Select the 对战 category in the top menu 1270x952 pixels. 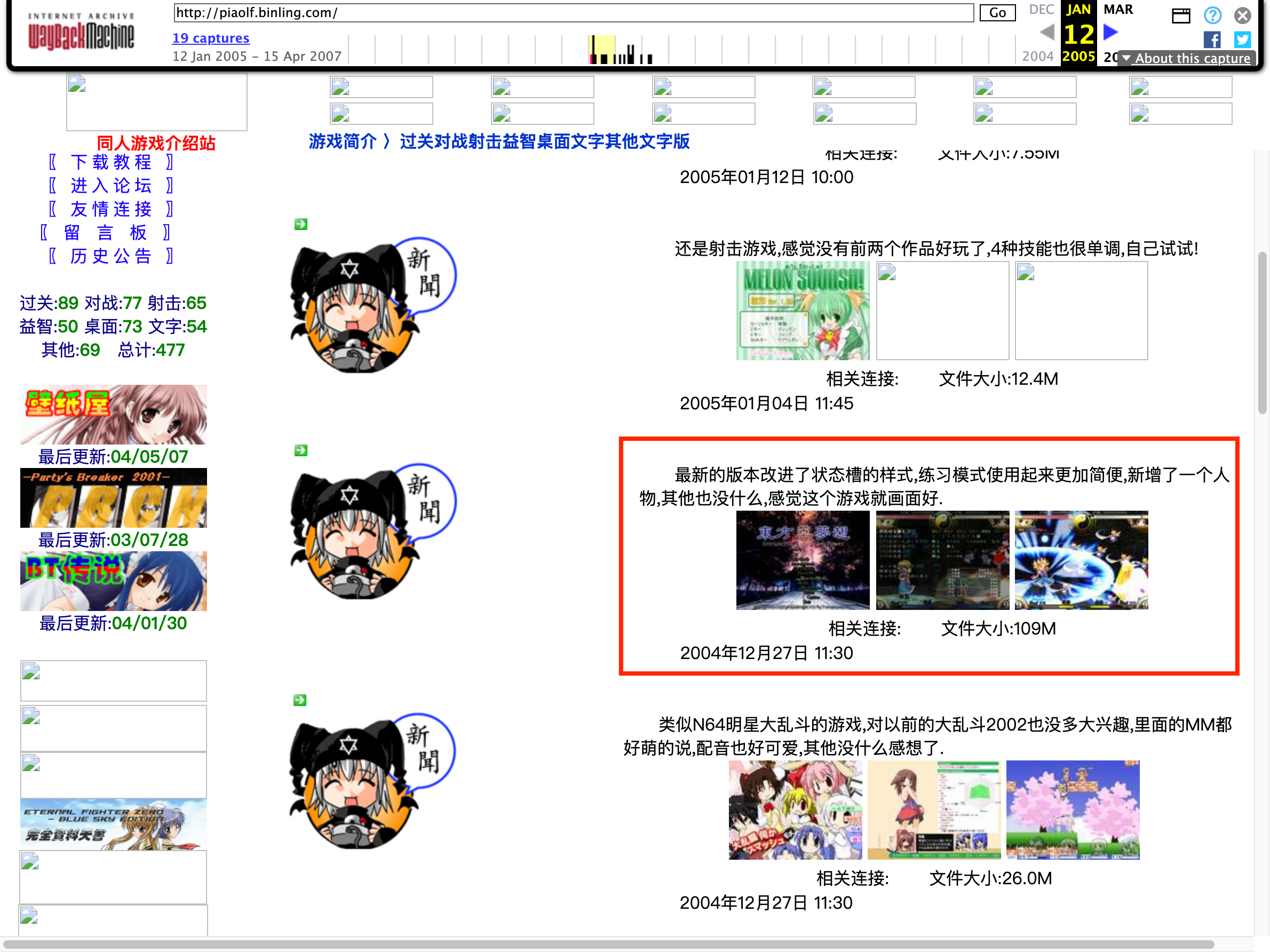tap(451, 141)
